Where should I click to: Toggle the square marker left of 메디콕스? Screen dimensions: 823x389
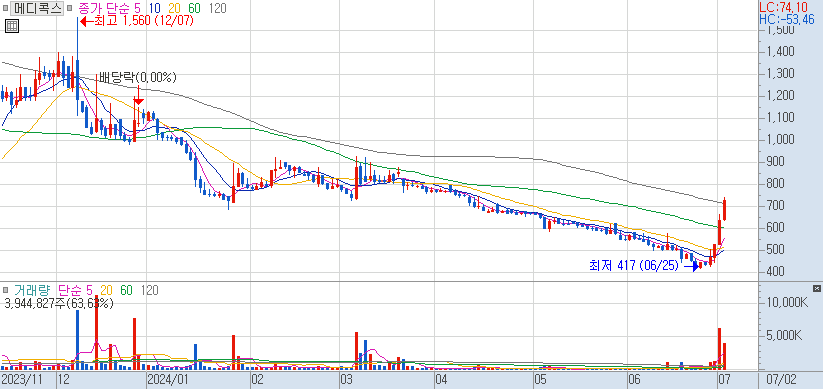(x=5, y=8)
